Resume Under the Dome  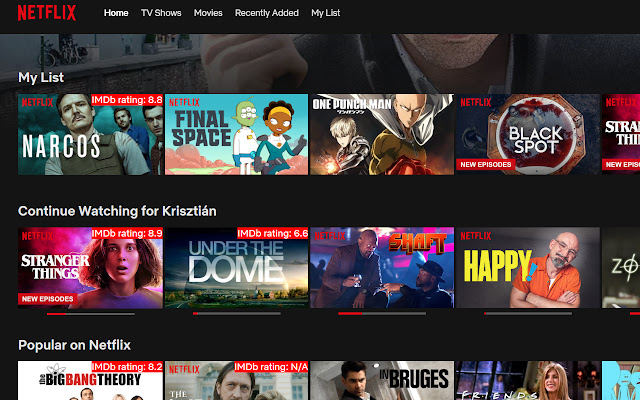(236, 268)
